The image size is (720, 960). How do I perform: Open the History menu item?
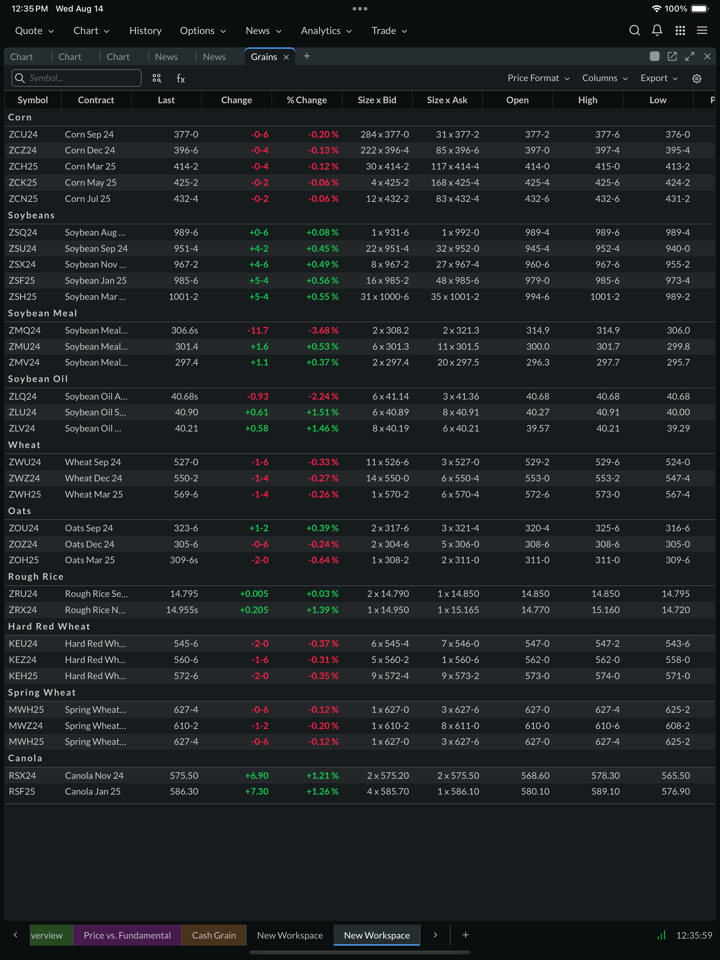(x=145, y=31)
